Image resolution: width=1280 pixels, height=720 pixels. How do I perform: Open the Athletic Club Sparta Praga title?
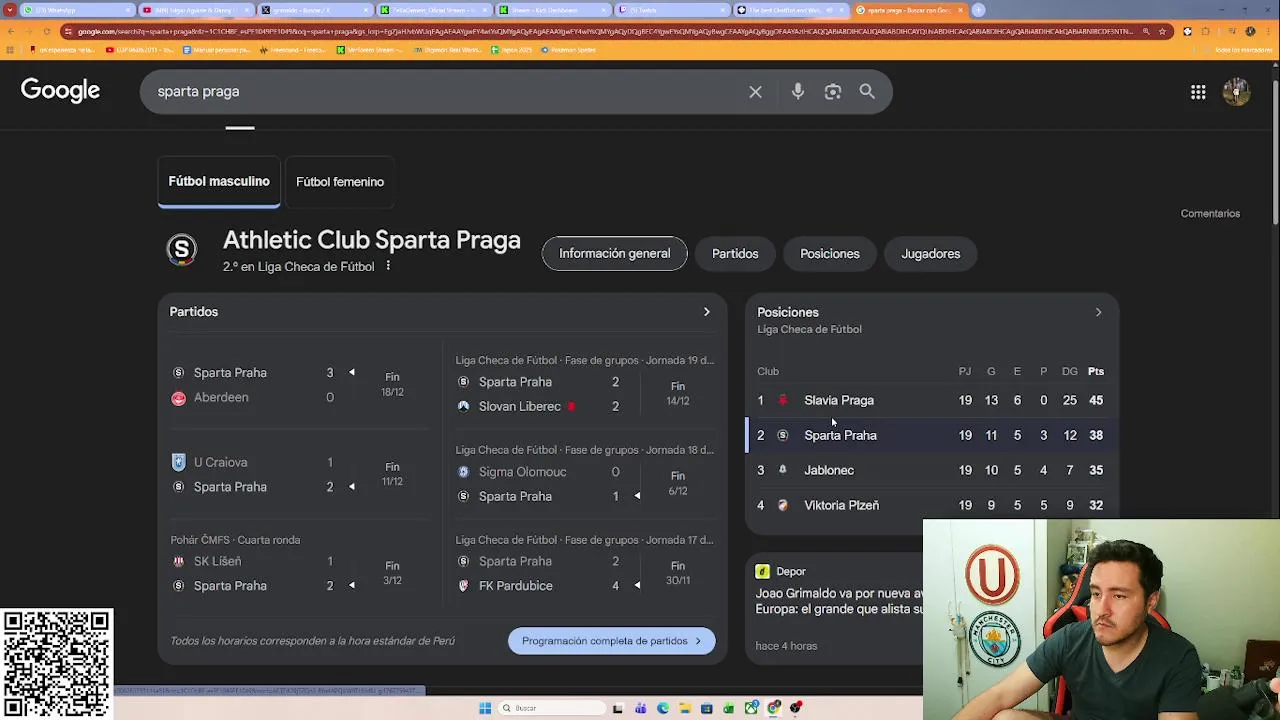click(372, 240)
